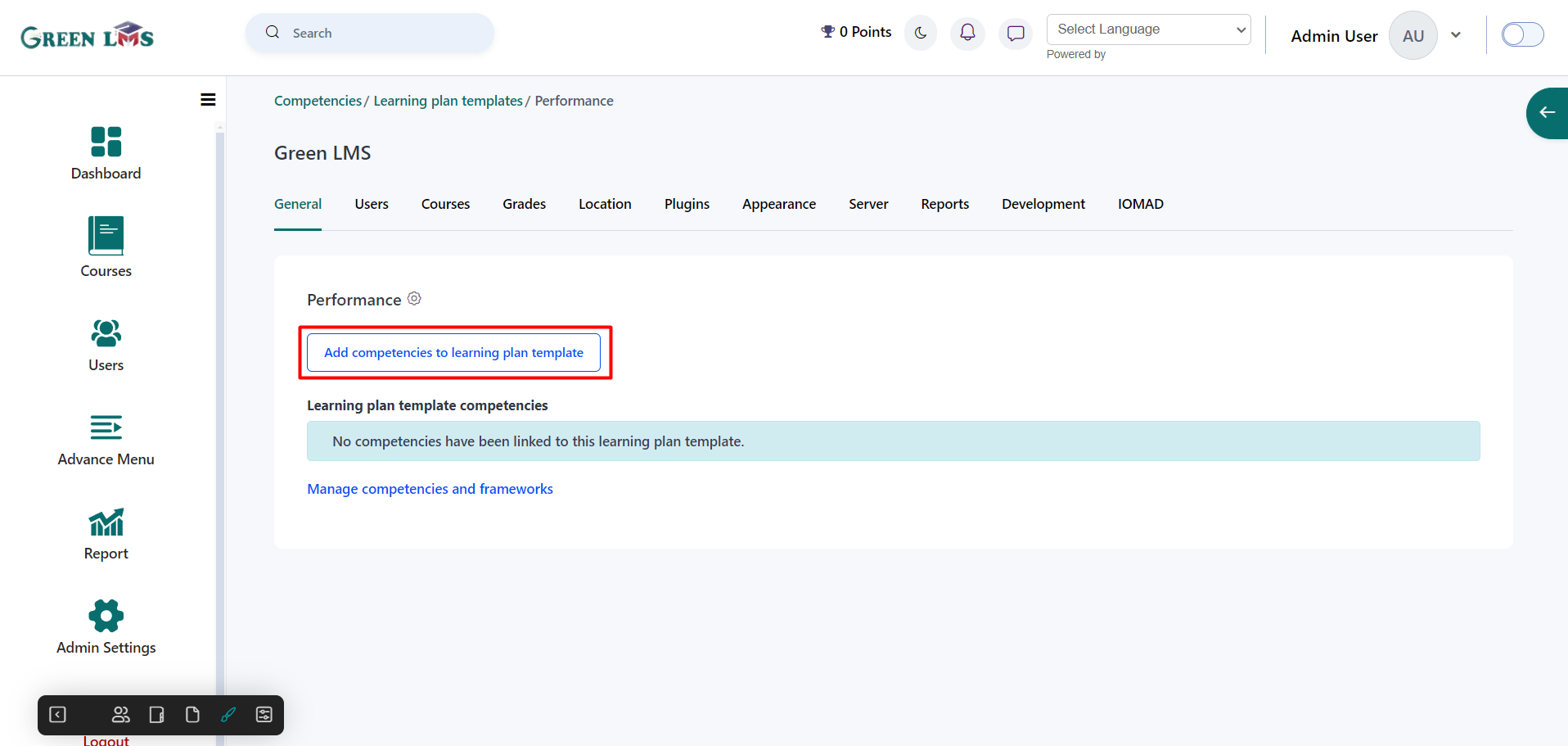Image resolution: width=1568 pixels, height=746 pixels.
Task: Open the green back-arrow side drawer
Action: (1547, 113)
